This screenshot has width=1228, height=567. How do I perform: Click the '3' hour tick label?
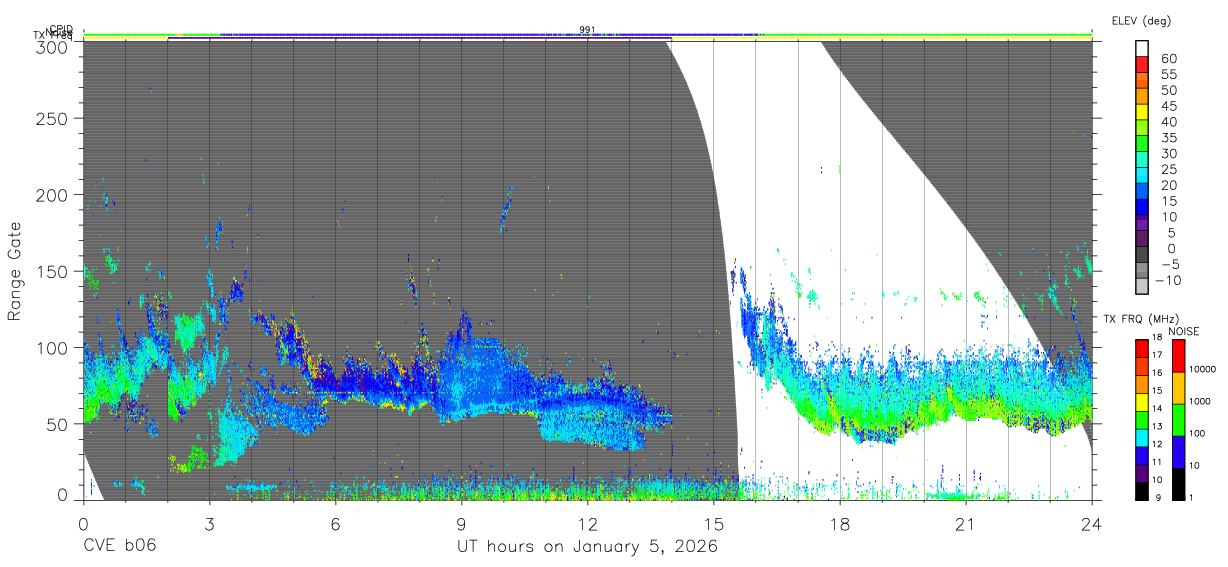point(208,523)
